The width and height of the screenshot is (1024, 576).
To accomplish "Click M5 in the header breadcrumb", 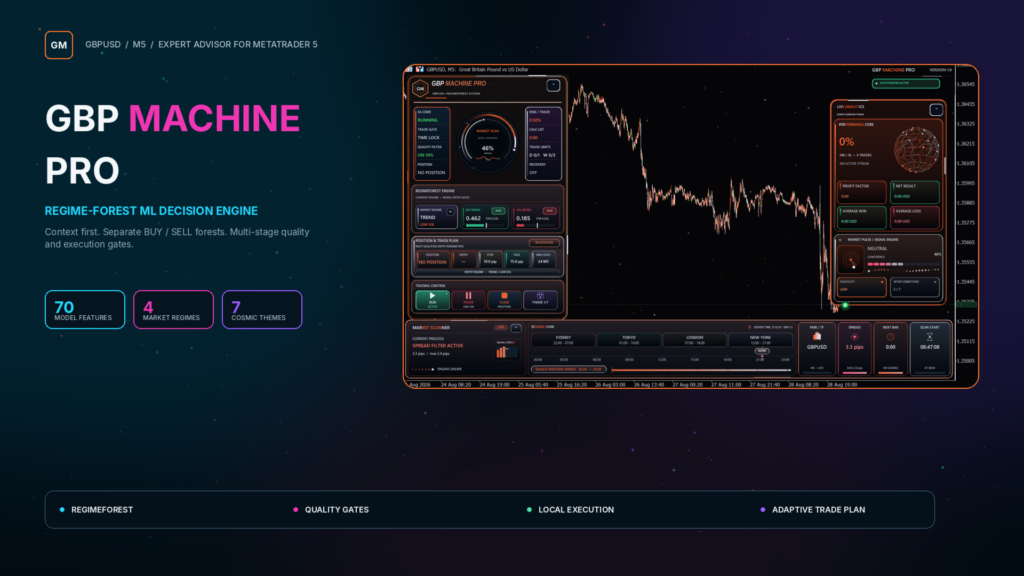I will pos(139,44).
